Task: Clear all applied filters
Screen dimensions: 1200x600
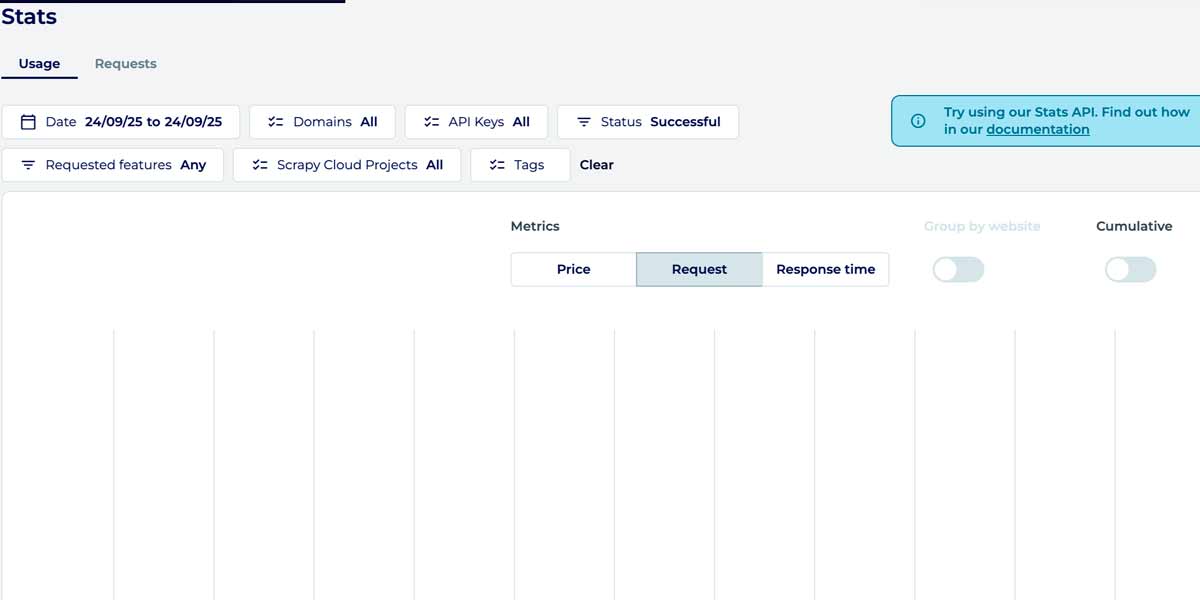Action: click(596, 165)
